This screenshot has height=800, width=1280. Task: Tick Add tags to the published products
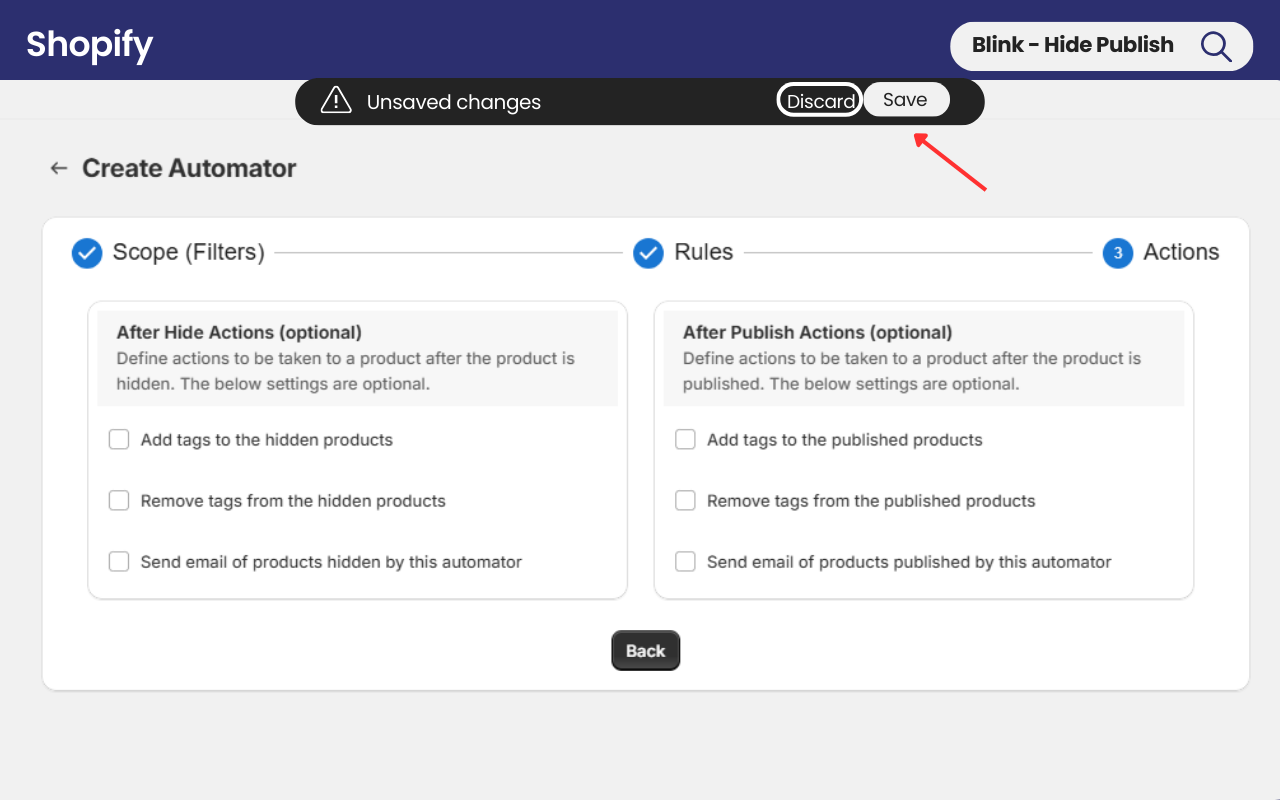[x=685, y=440]
